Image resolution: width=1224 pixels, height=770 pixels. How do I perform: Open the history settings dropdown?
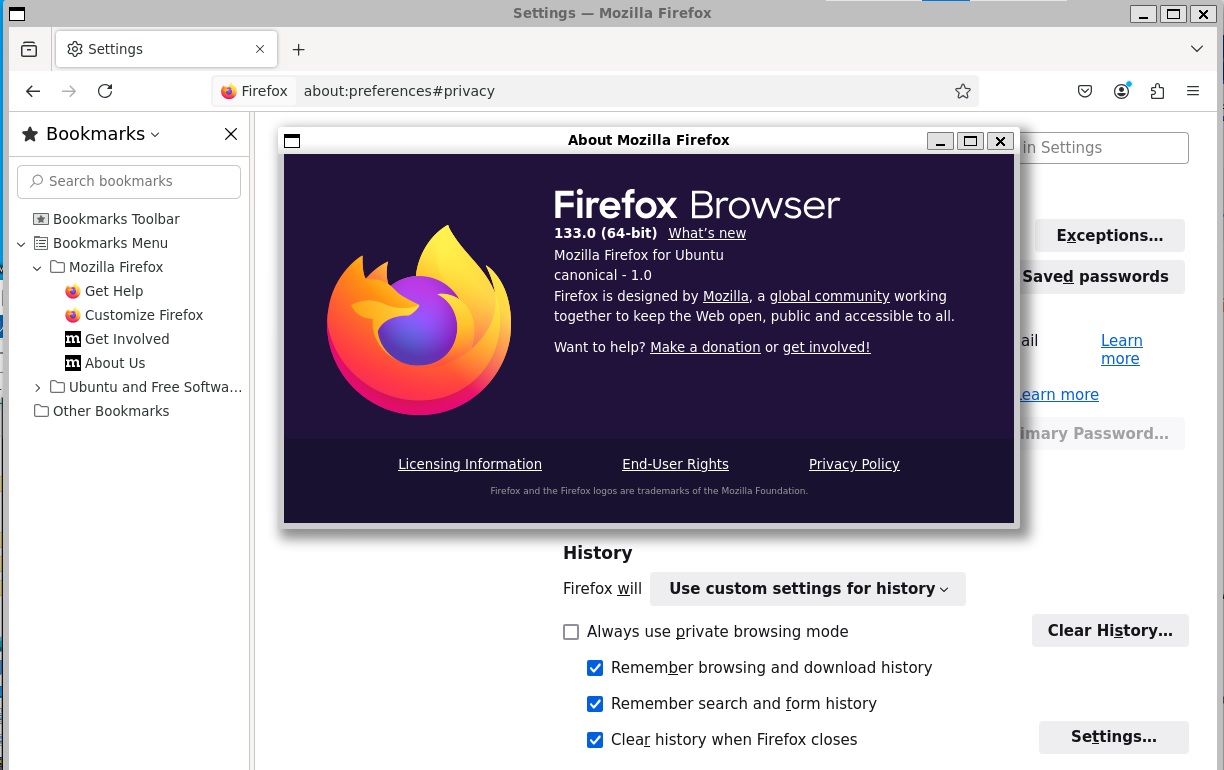click(x=807, y=589)
